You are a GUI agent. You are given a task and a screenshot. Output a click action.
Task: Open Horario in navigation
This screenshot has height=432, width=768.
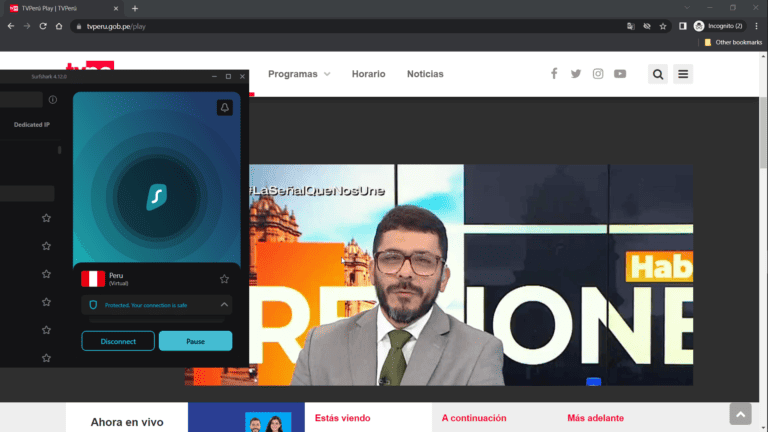point(368,74)
